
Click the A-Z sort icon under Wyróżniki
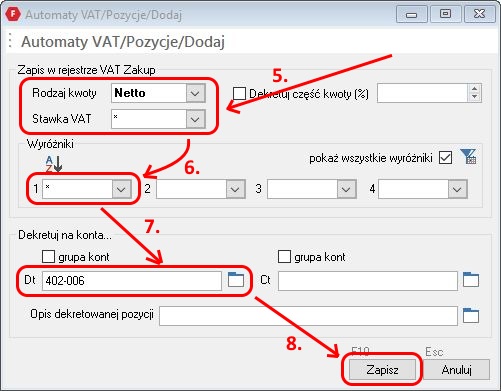point(54,164)
